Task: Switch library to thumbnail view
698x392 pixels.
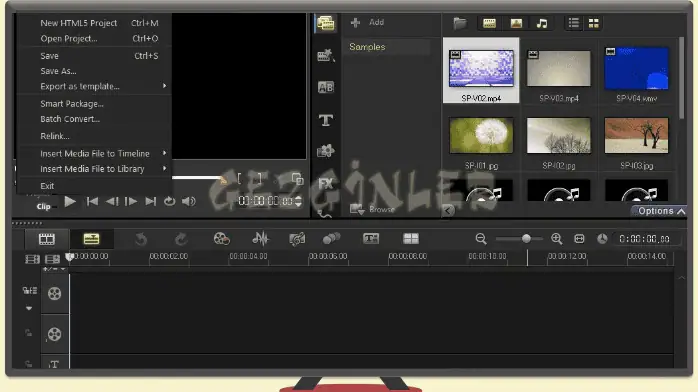Action: pyautogui.click(x=593, y=23)
